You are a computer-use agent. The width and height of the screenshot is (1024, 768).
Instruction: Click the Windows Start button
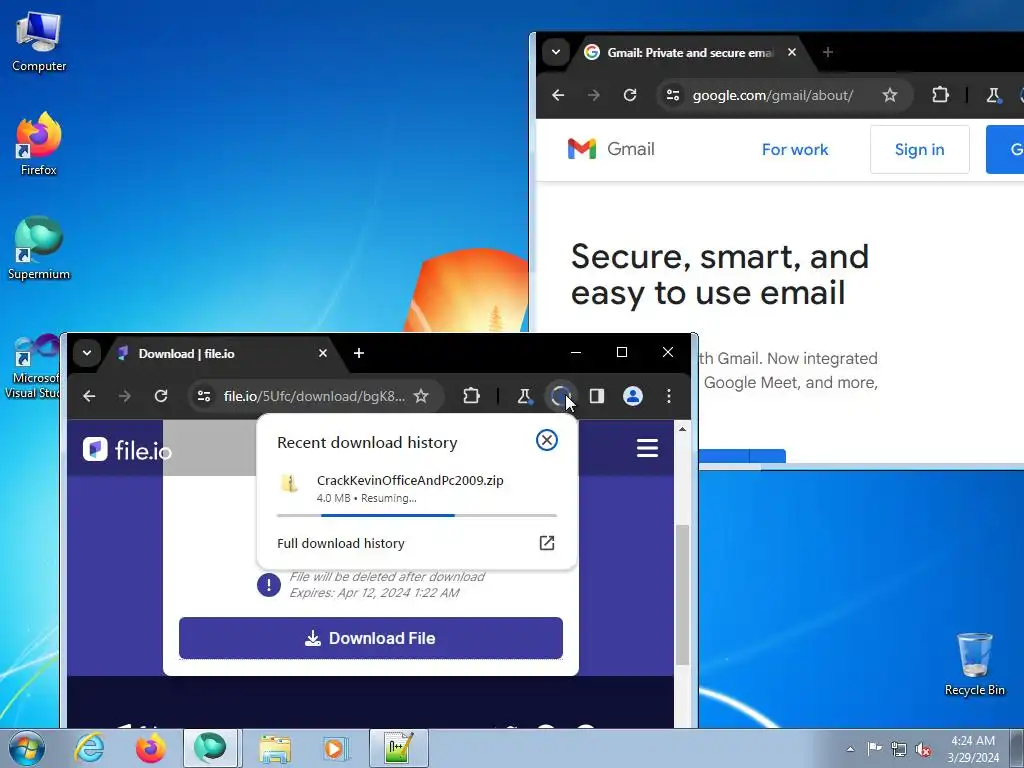(x=27, y=748)
